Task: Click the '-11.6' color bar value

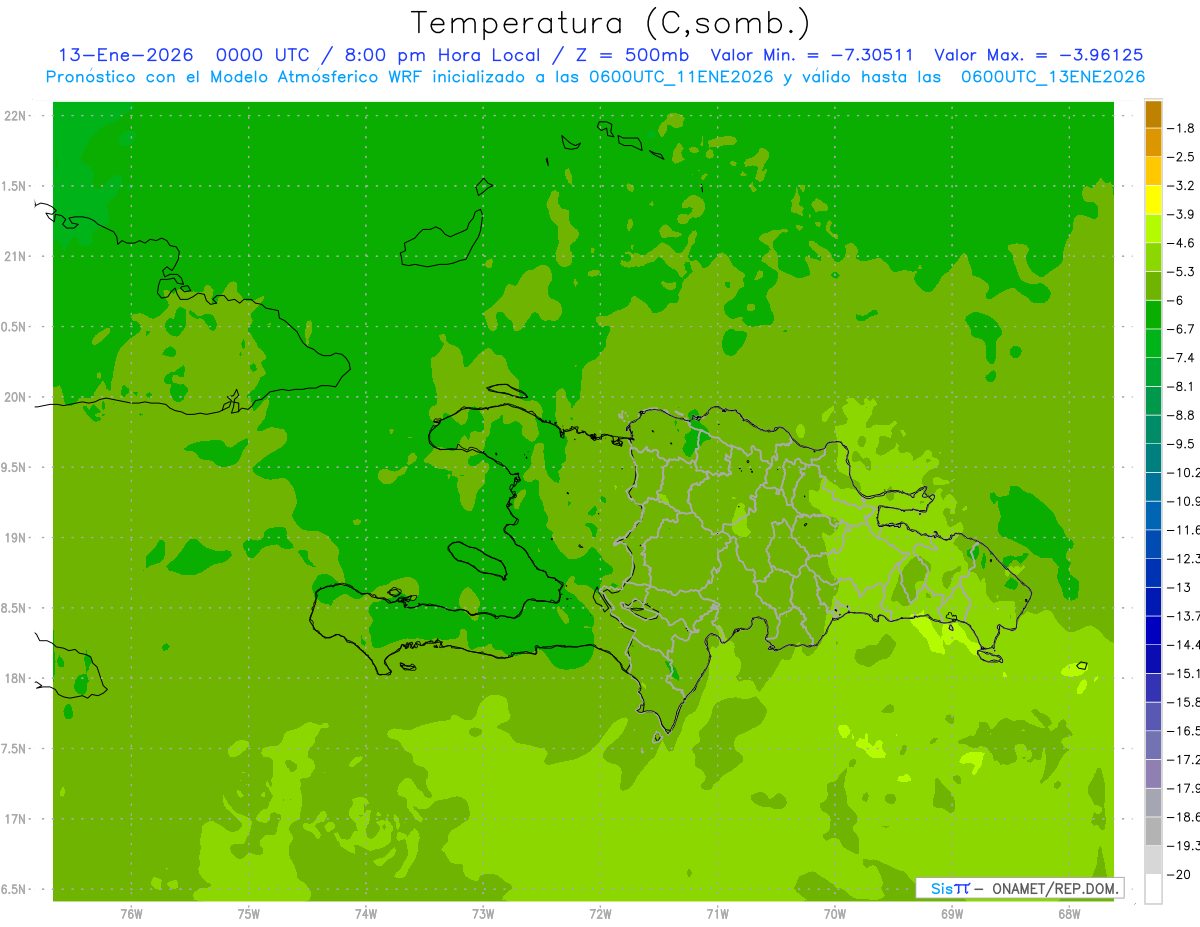Action: [x=1184, y=530]
